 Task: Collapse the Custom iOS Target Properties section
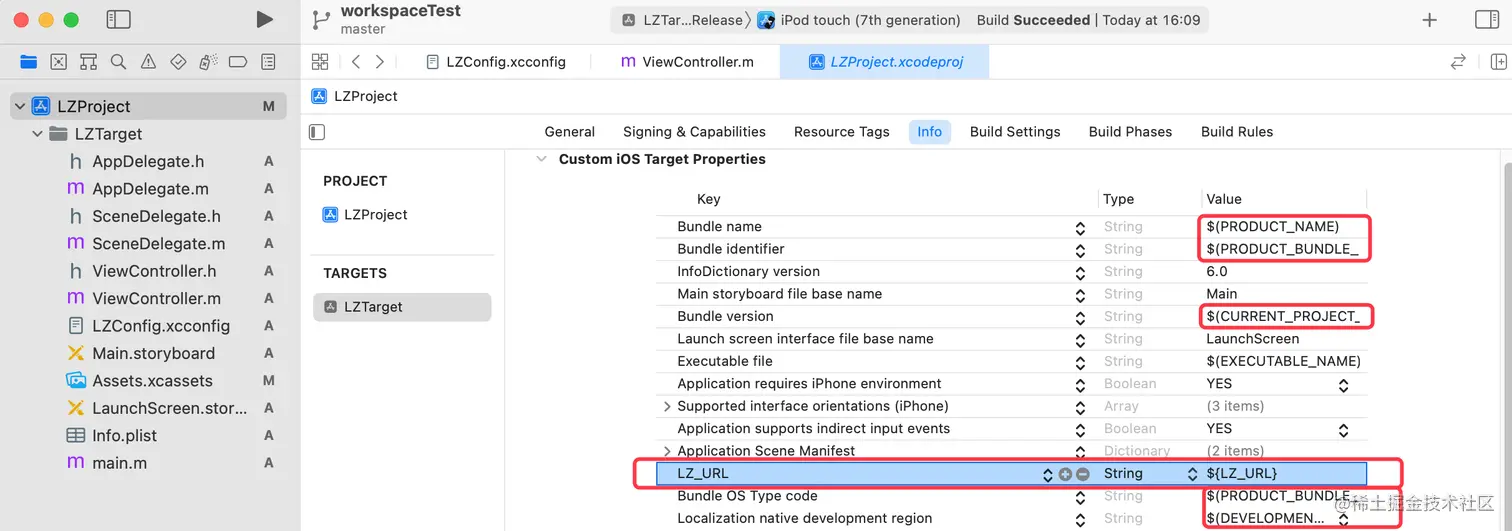click(x=542, y=159)
